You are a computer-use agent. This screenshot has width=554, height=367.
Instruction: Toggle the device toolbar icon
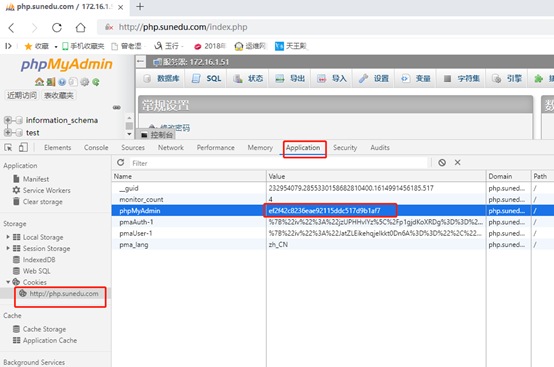coord(23,148)
